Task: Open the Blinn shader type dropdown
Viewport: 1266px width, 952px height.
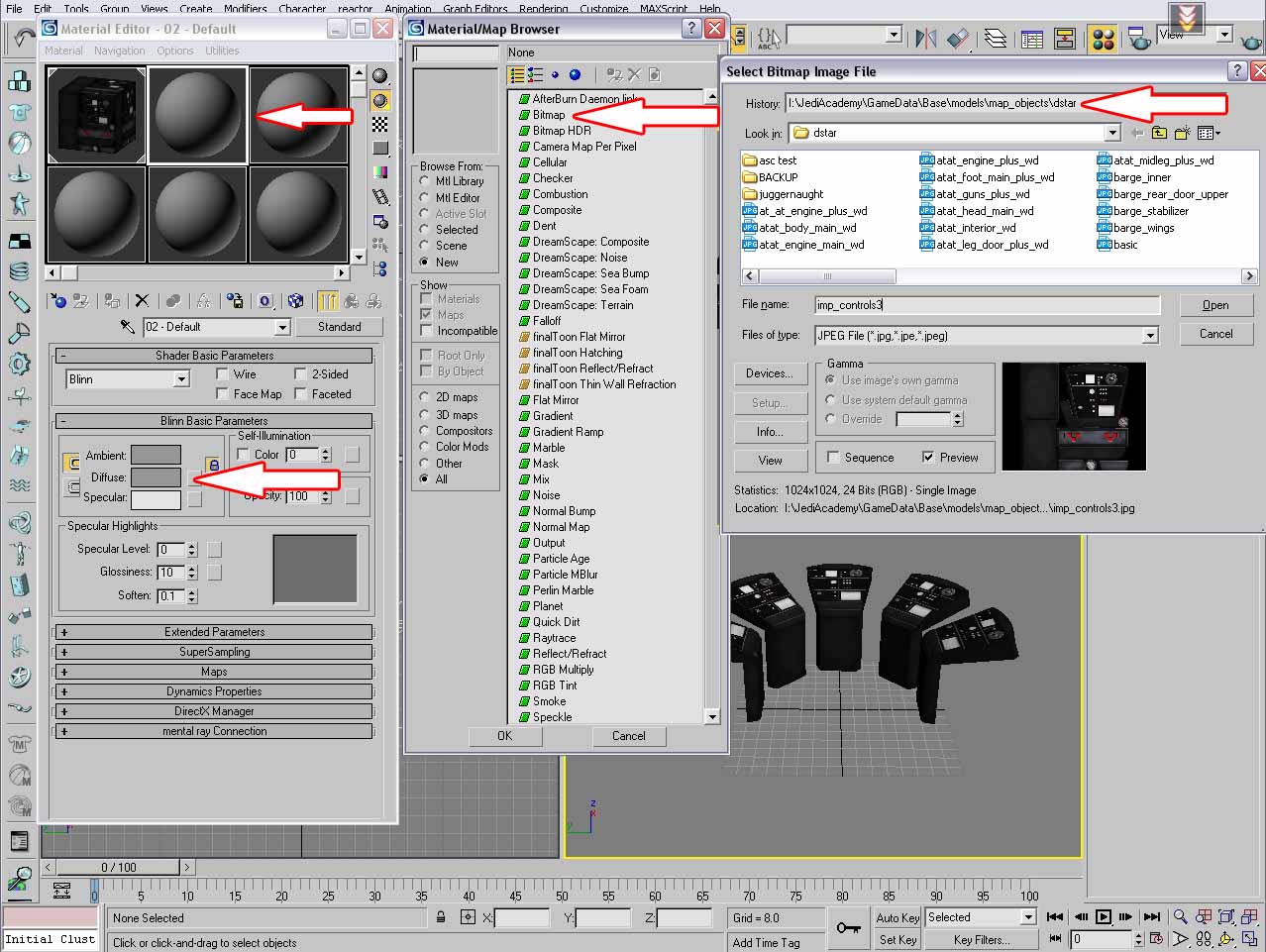Action: click(x=181, y=379)
